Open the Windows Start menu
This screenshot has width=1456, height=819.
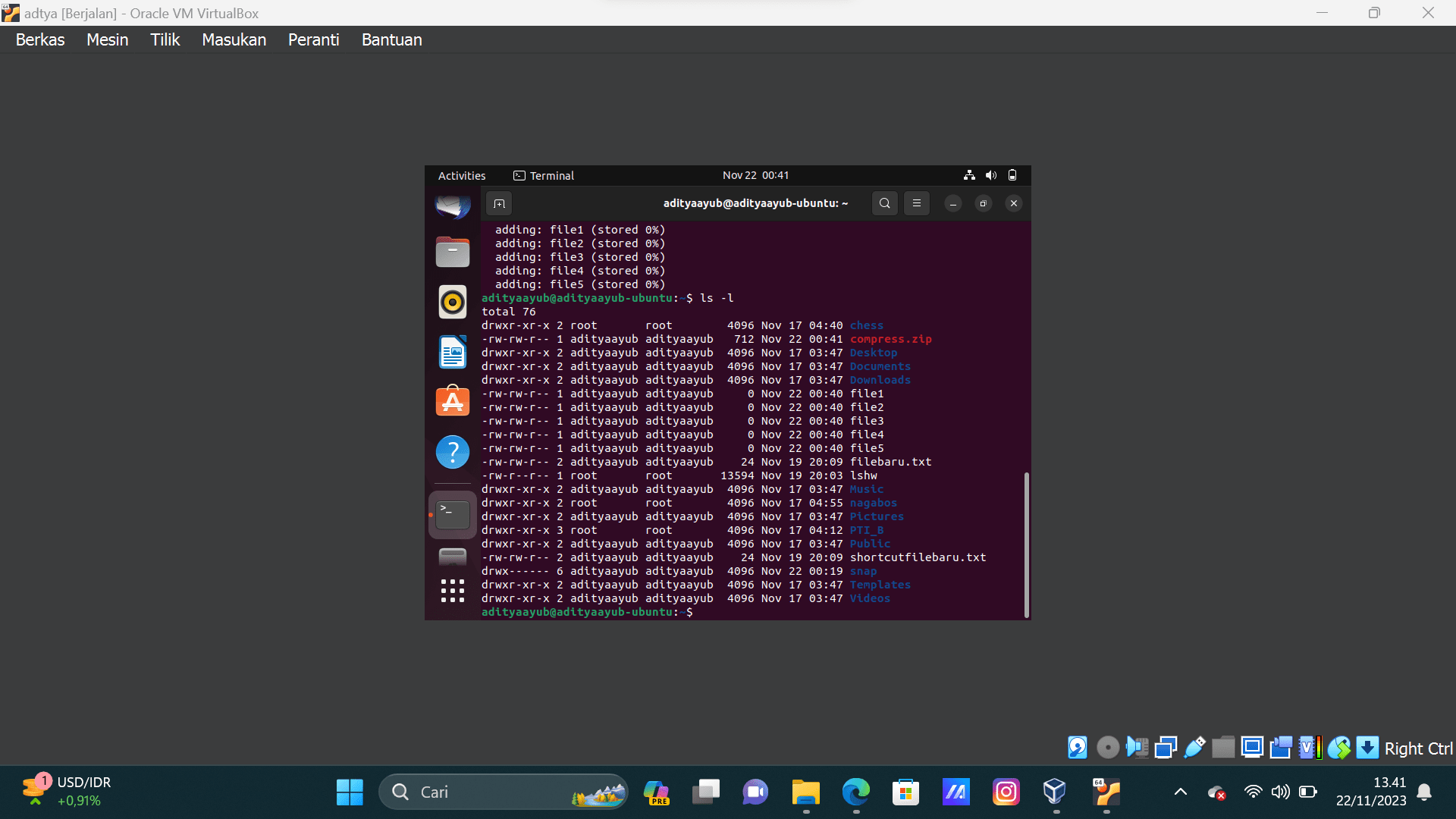click(x=350, y=792)
